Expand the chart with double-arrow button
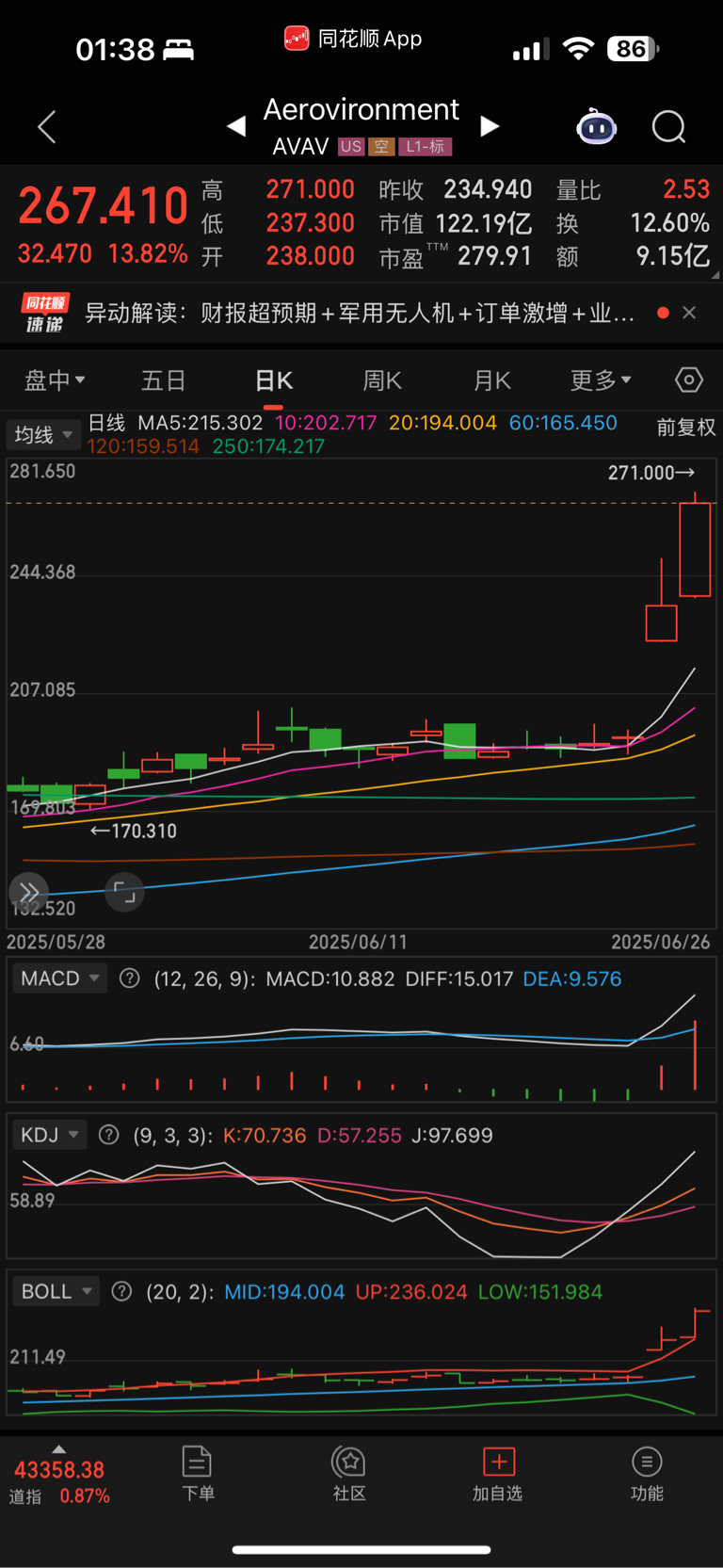This screenshot has width=723, height=1568. coord(29,892)
